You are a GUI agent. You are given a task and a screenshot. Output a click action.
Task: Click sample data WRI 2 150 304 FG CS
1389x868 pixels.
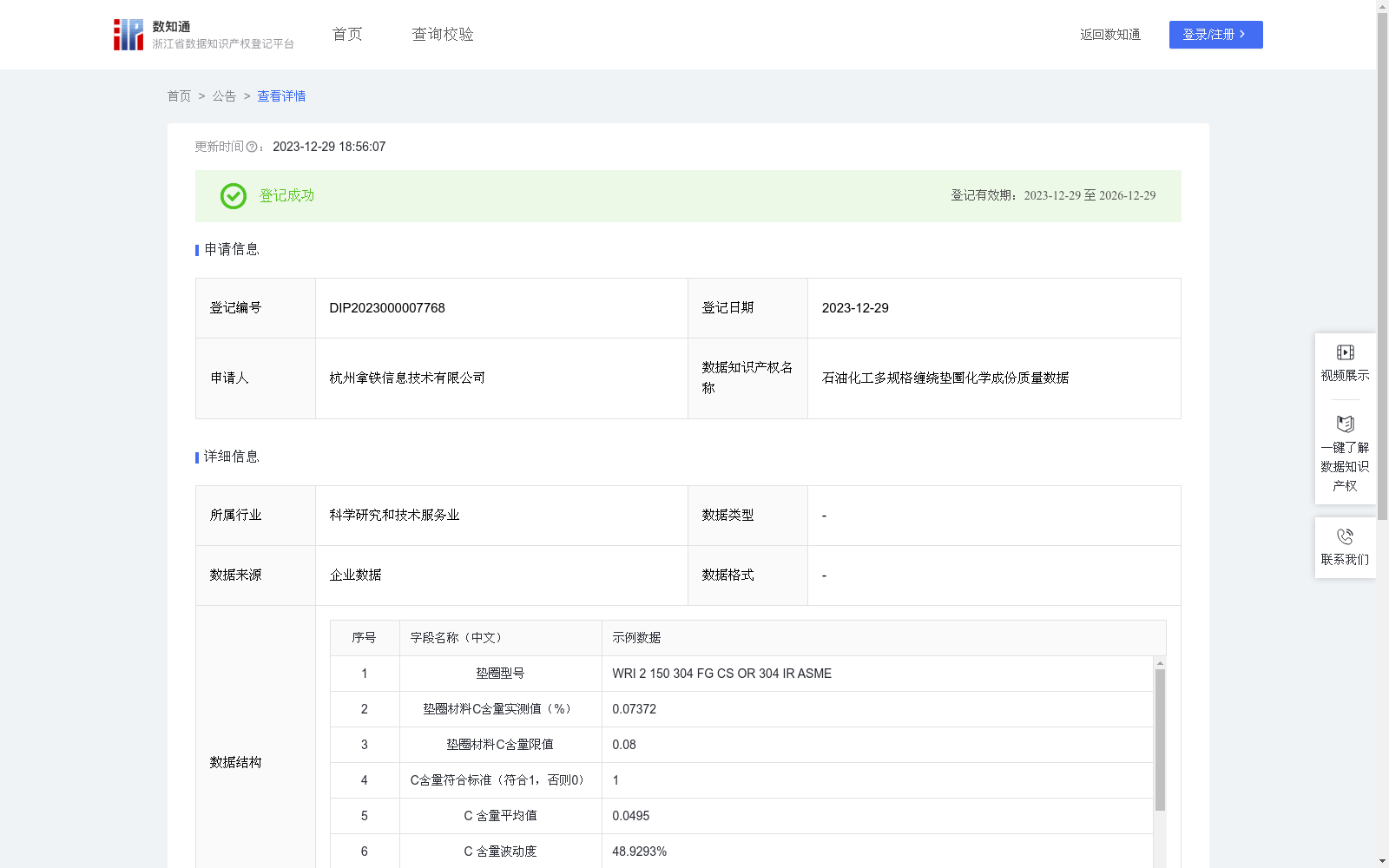pos(721,674)
